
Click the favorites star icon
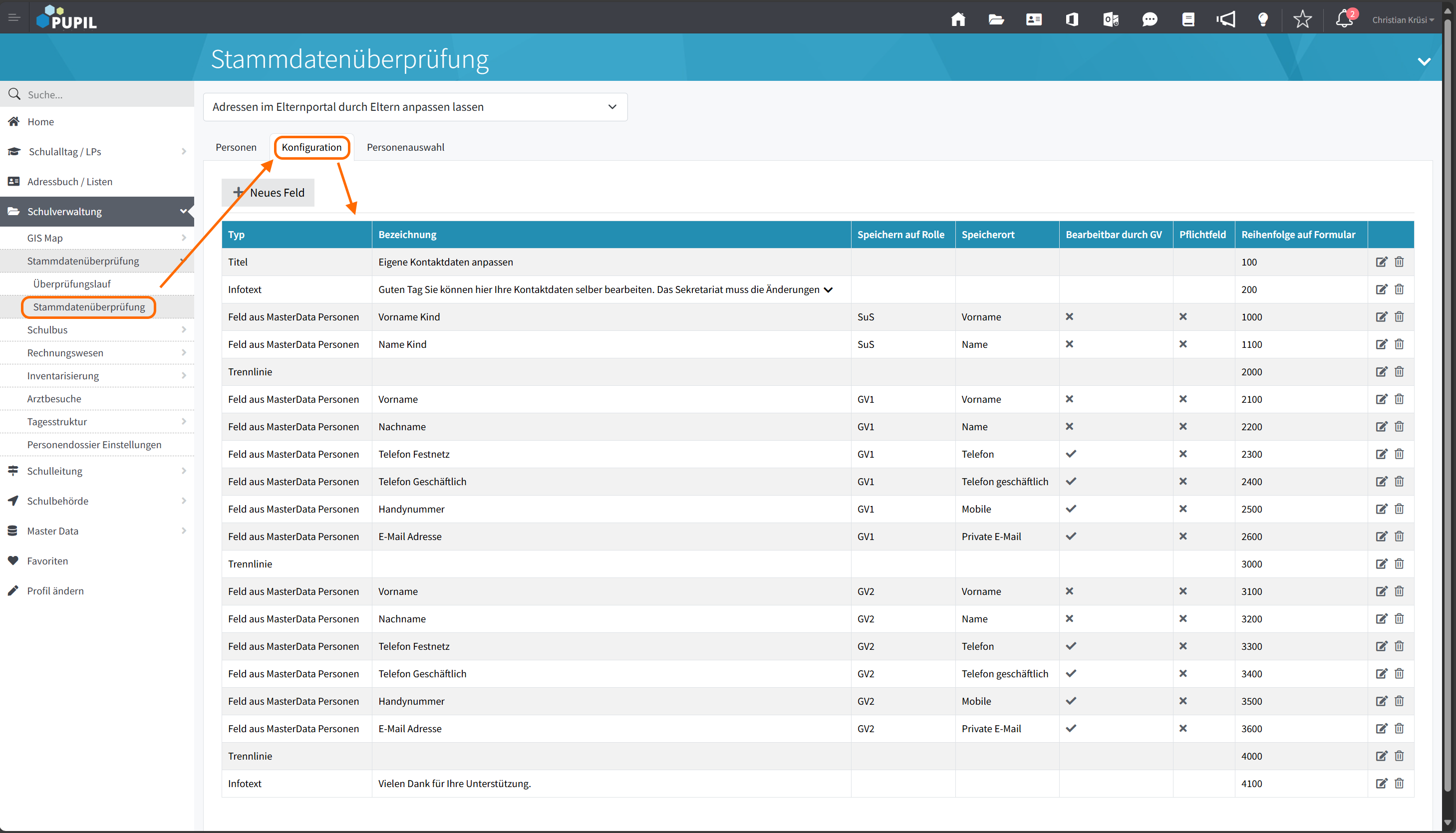pos(1303,19)
